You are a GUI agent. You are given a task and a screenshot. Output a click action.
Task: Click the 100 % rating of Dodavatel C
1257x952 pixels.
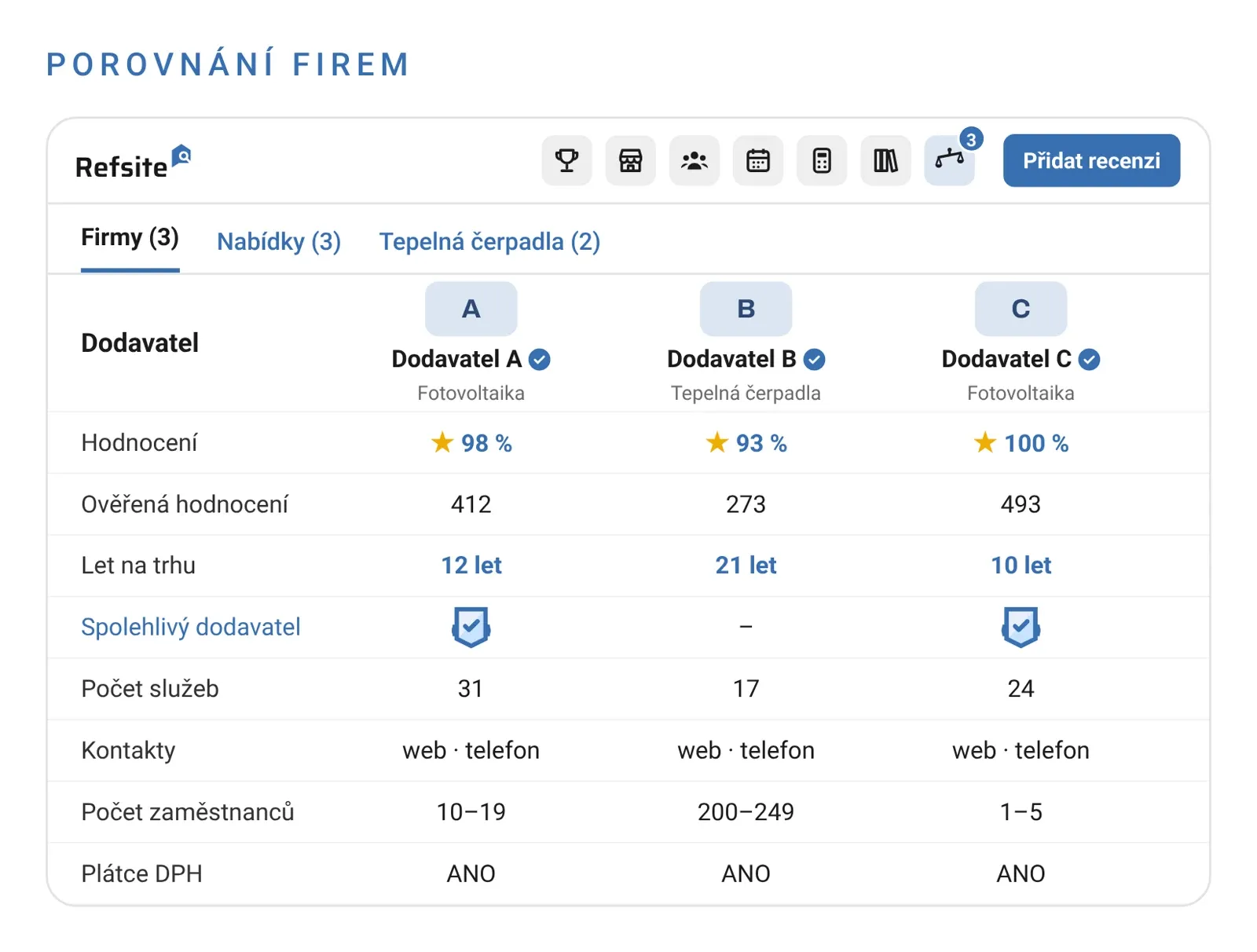pyautogui.click(x=1021, y=443)
